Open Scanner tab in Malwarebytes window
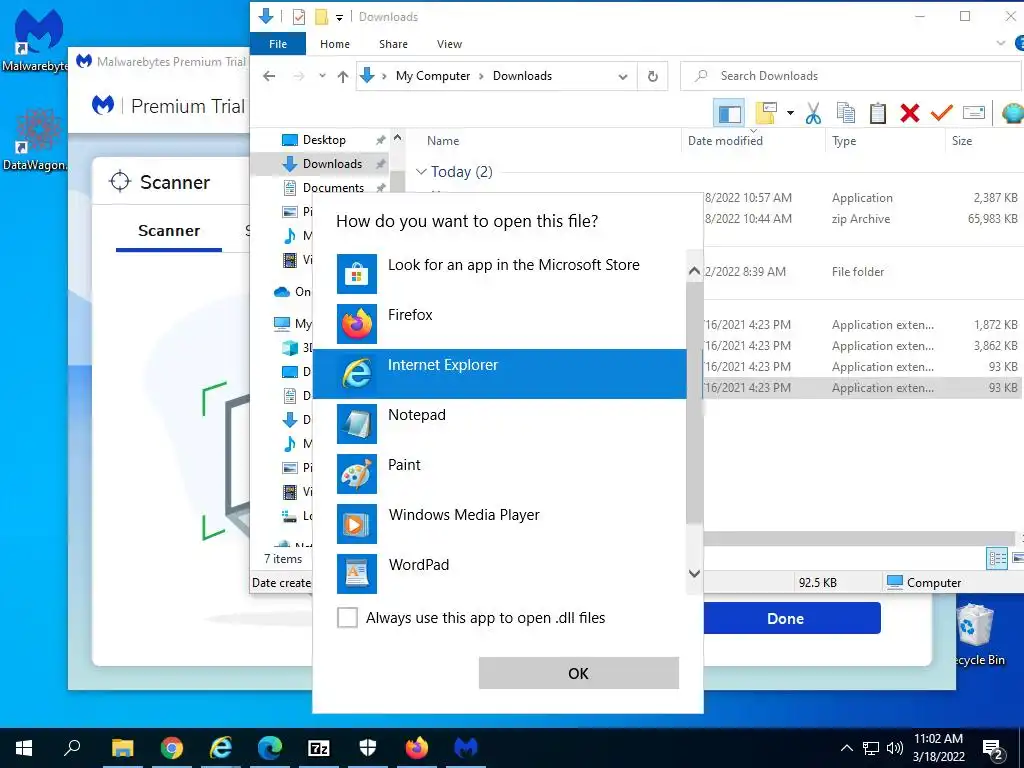 [168, 231]
